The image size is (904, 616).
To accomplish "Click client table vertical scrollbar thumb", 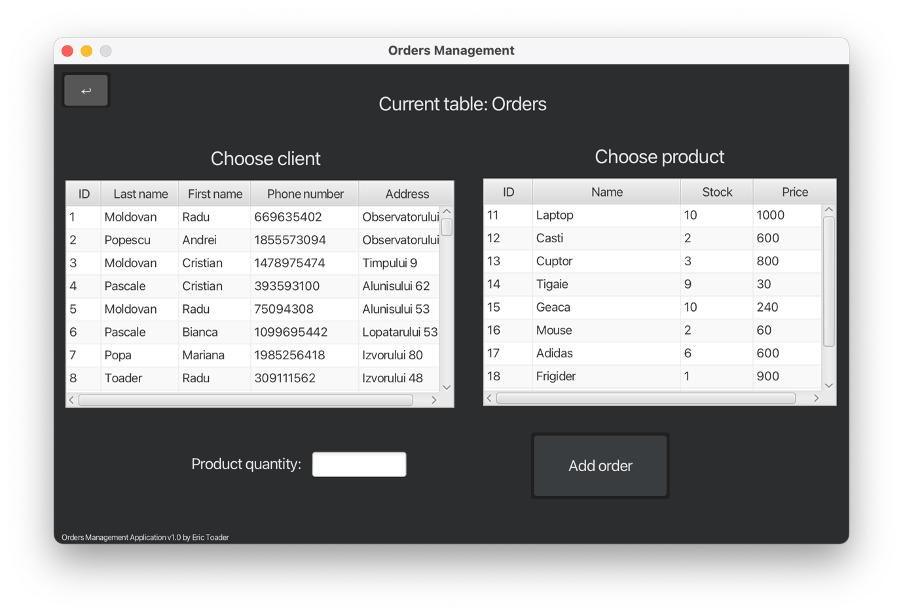I will coord(446,227).
